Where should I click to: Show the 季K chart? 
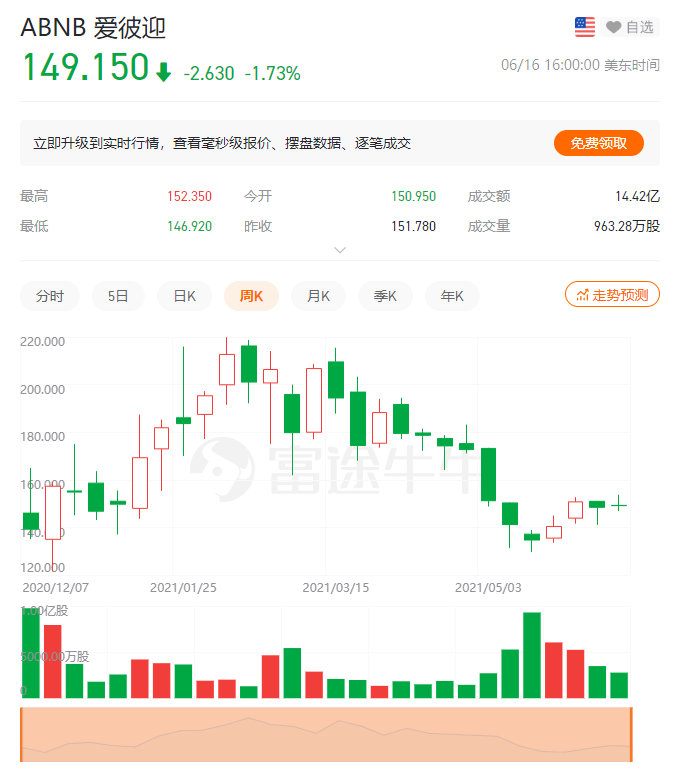pos(385,296)
